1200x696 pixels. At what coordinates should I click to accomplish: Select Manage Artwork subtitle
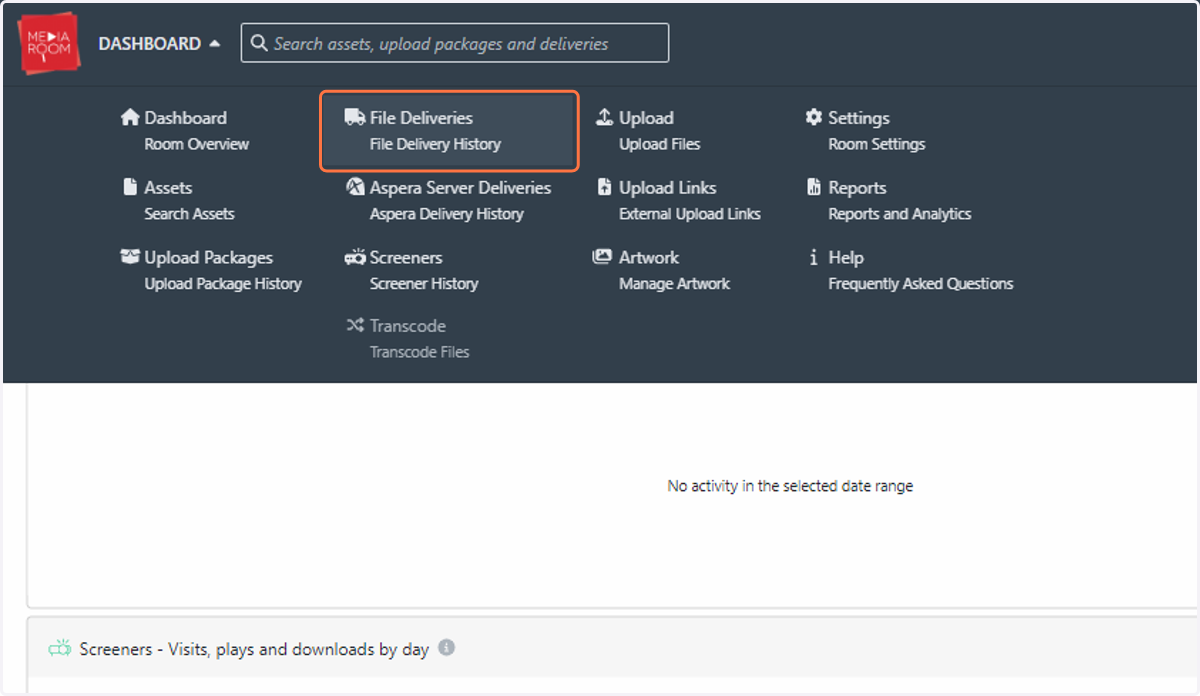coord(675,284)
